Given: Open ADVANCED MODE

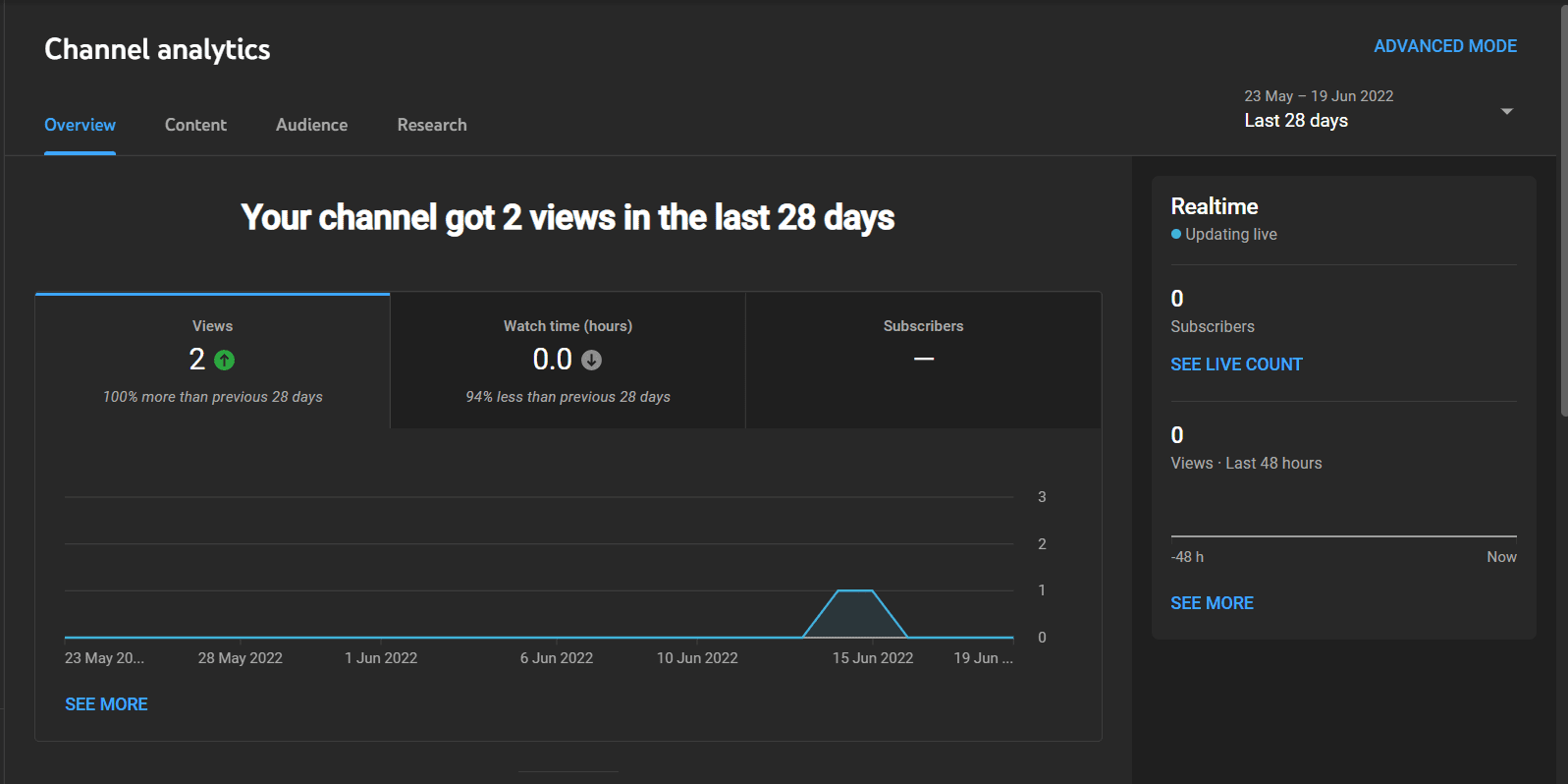Looking at the screenshot, I should coord(1445,46).
